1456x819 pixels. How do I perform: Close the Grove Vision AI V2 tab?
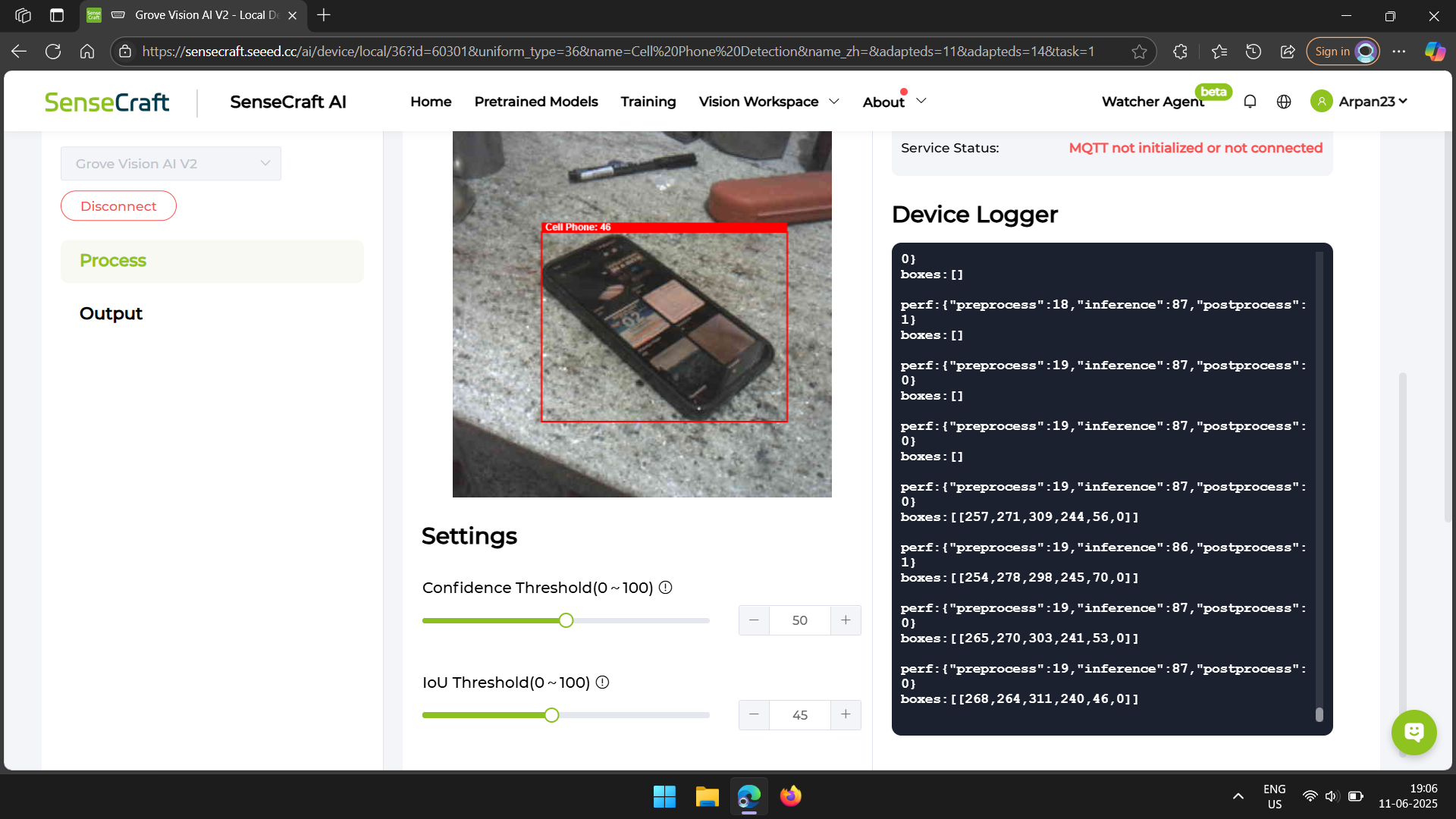(x=293, y=15)
